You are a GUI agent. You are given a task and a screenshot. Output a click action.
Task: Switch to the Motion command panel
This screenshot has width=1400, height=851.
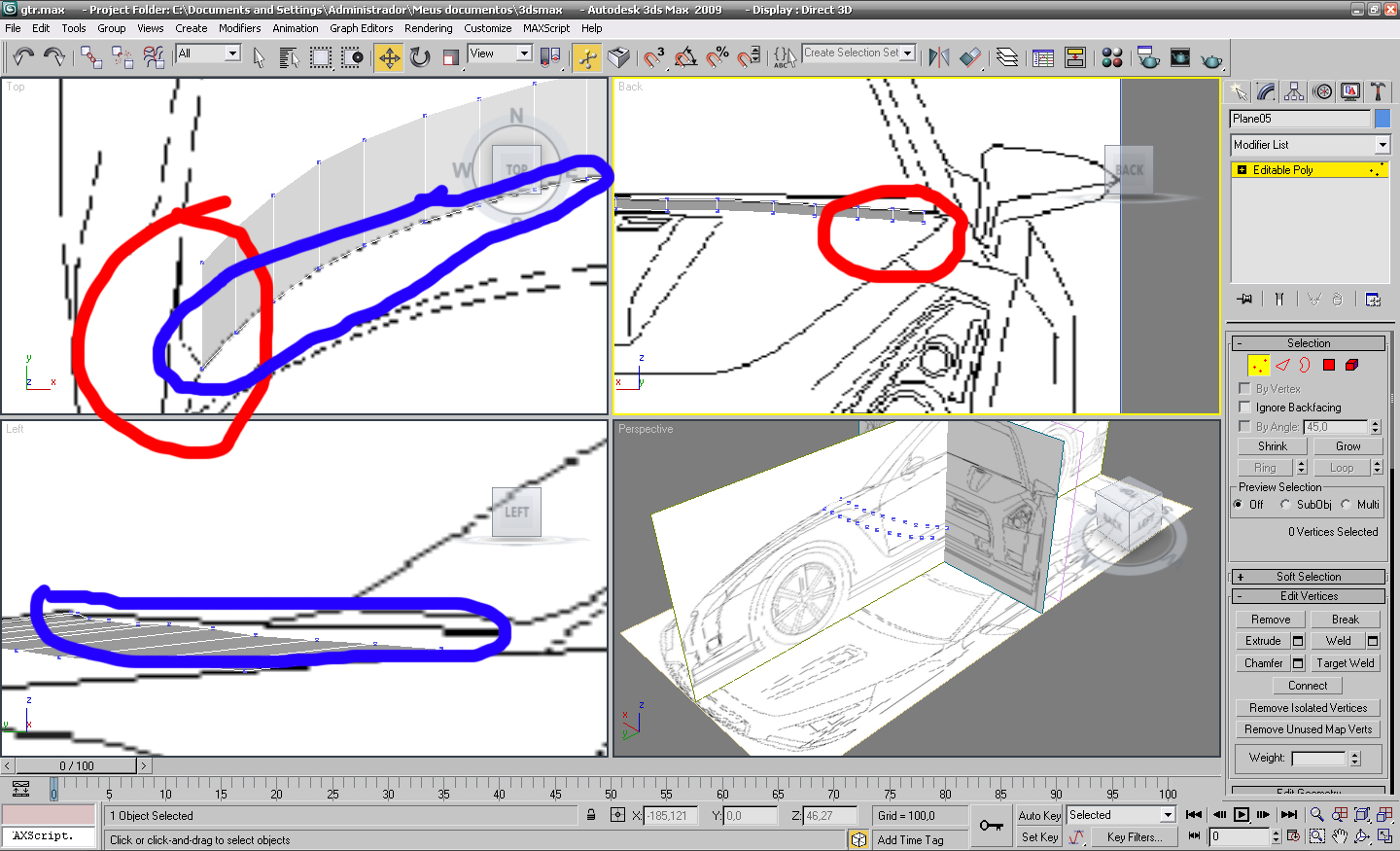(x=1322, y=91)
